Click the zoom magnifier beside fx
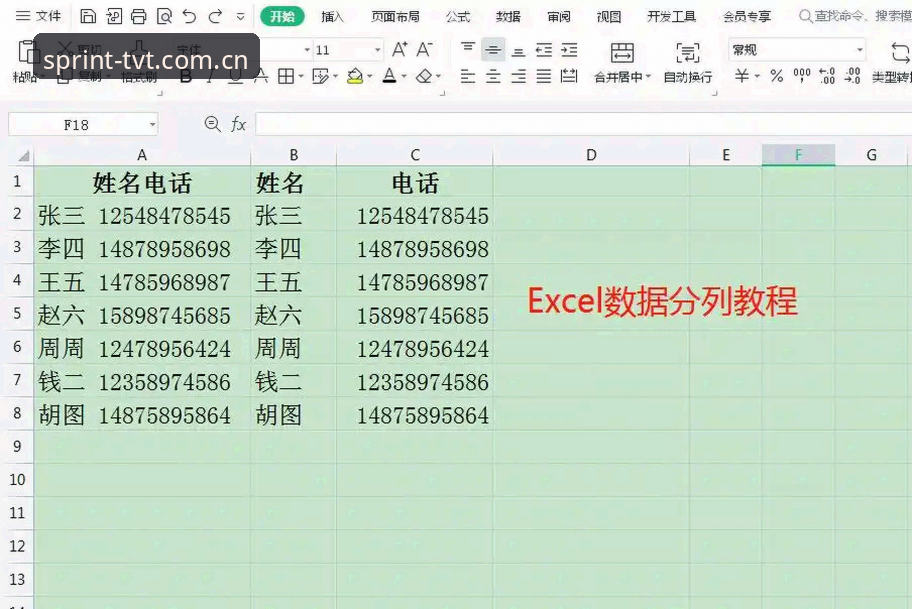The height and width of the screenshot is (609, 912). [x=212, y=124]
